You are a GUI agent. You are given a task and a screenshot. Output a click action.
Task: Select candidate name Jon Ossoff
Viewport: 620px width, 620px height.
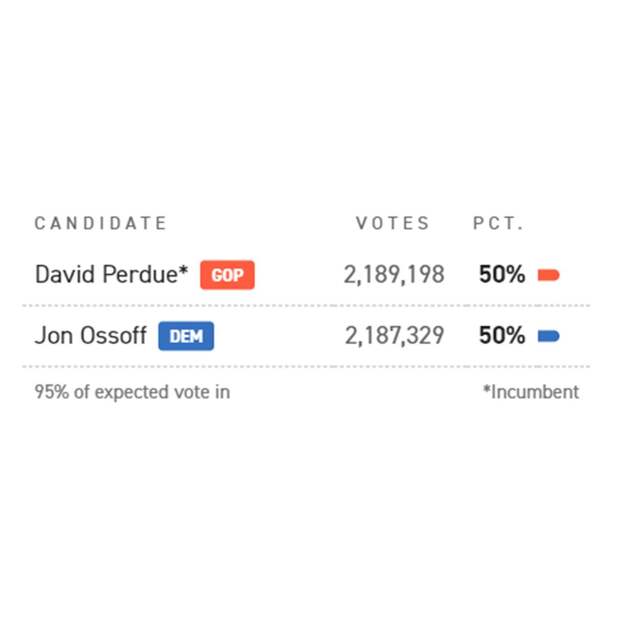click(91, 335)
